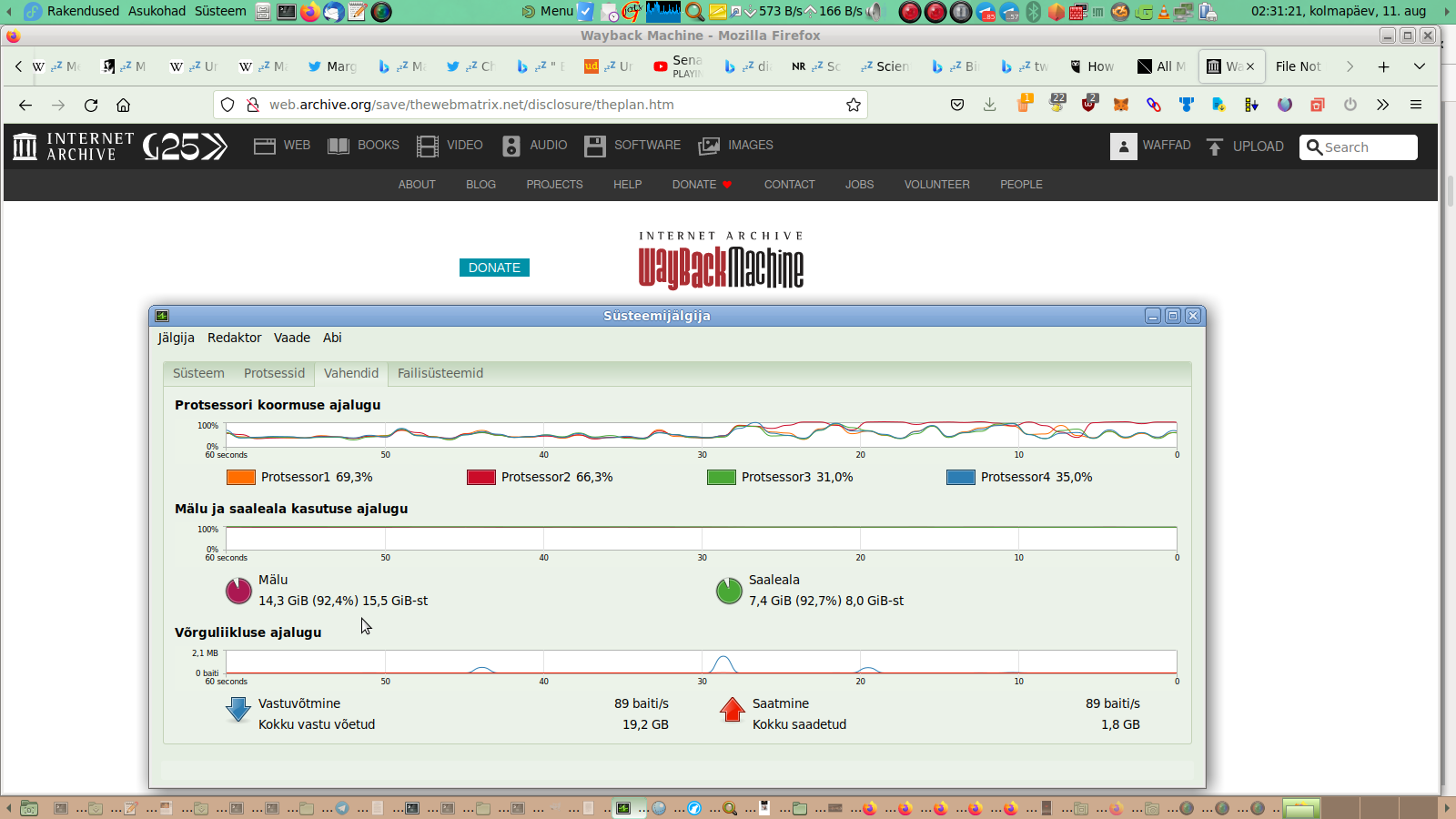
Task: Switch to the File Not browser tab
Action: [x=1298, y=66]
